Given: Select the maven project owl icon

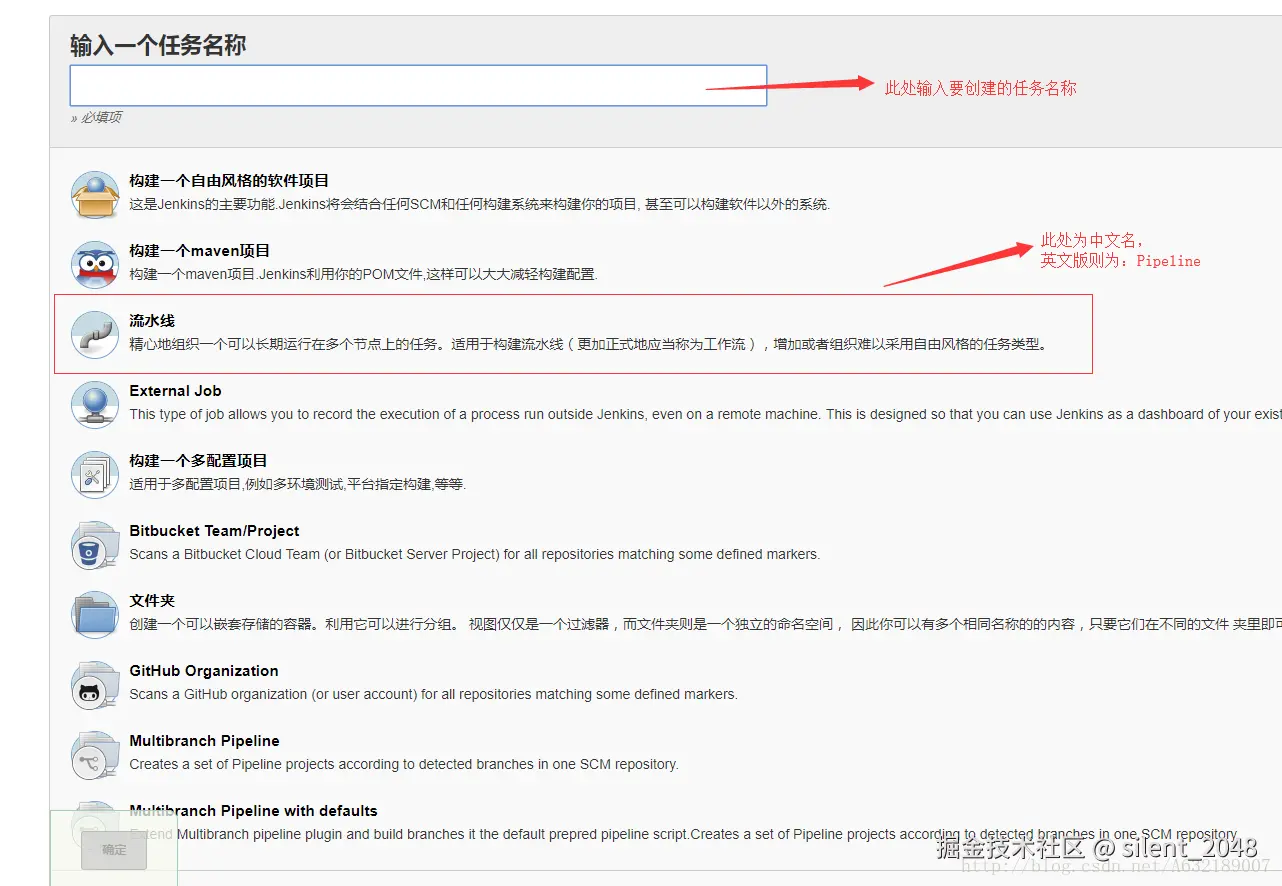Looking at the screenshot, I should tap(95, 264).
